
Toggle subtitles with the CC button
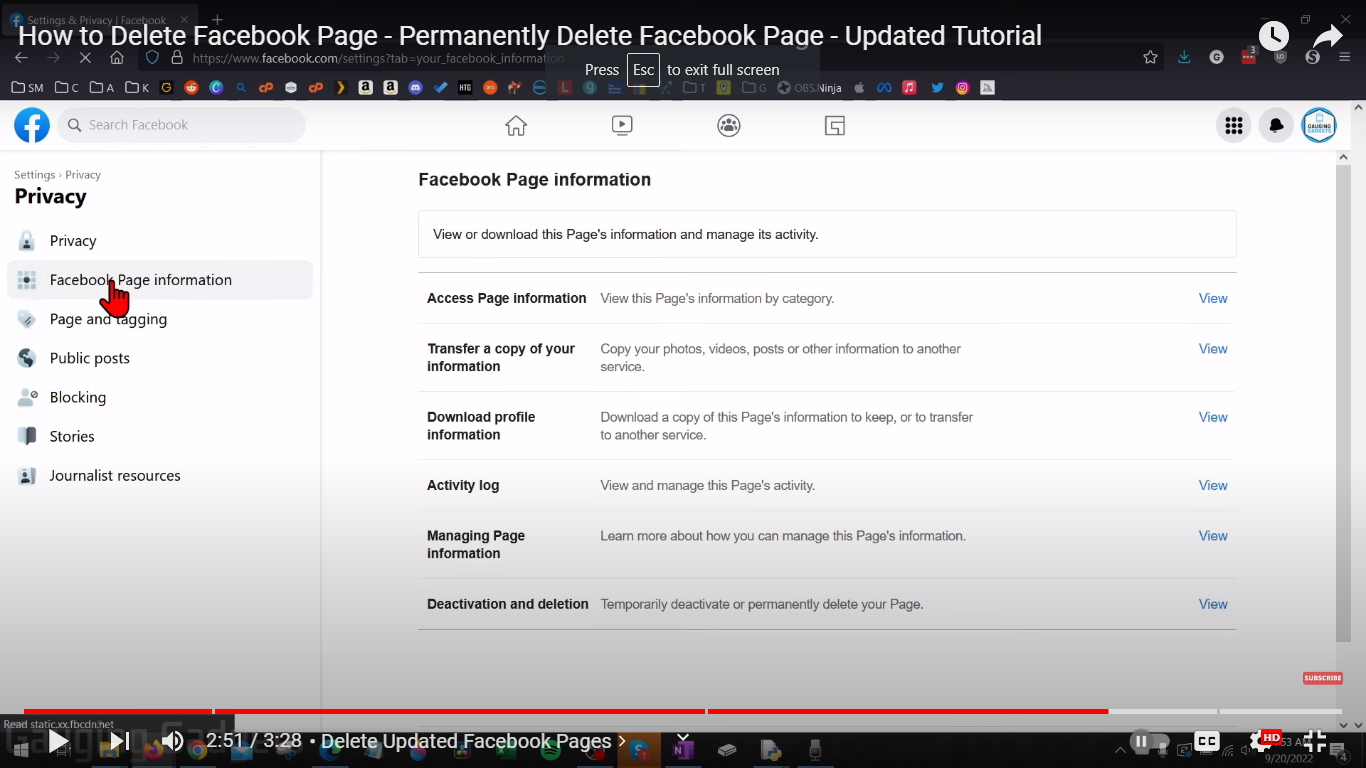(x=1207, y=741)
